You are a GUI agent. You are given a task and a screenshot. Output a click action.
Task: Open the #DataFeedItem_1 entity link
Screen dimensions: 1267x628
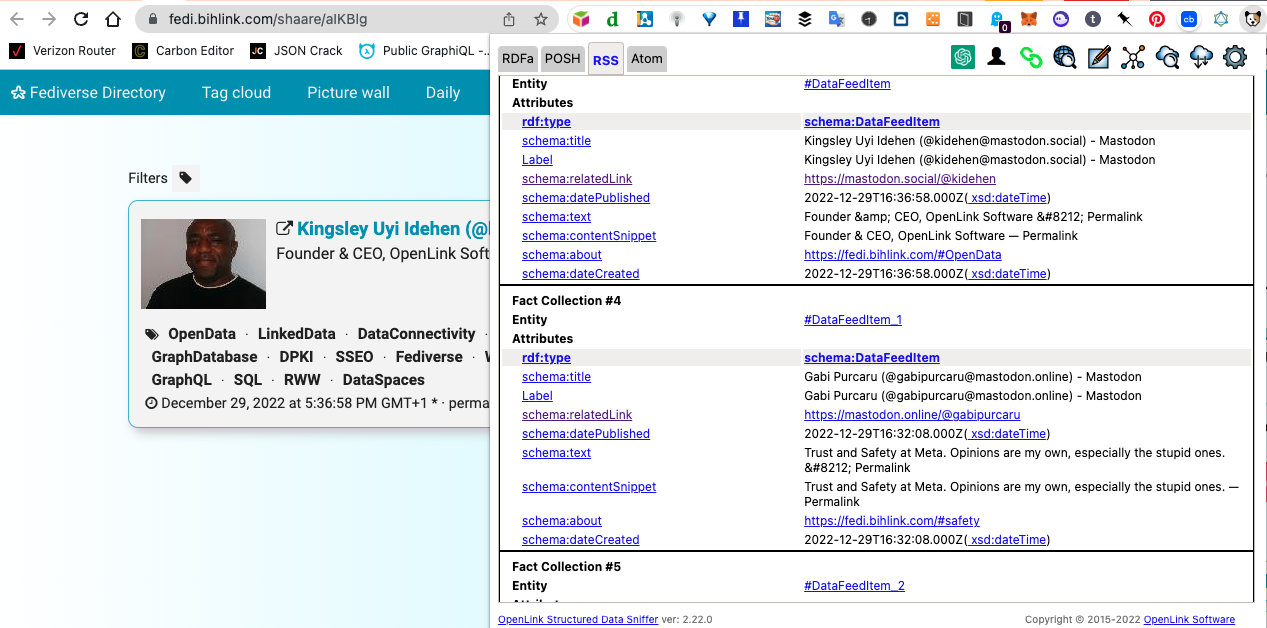tap(853, 320)
